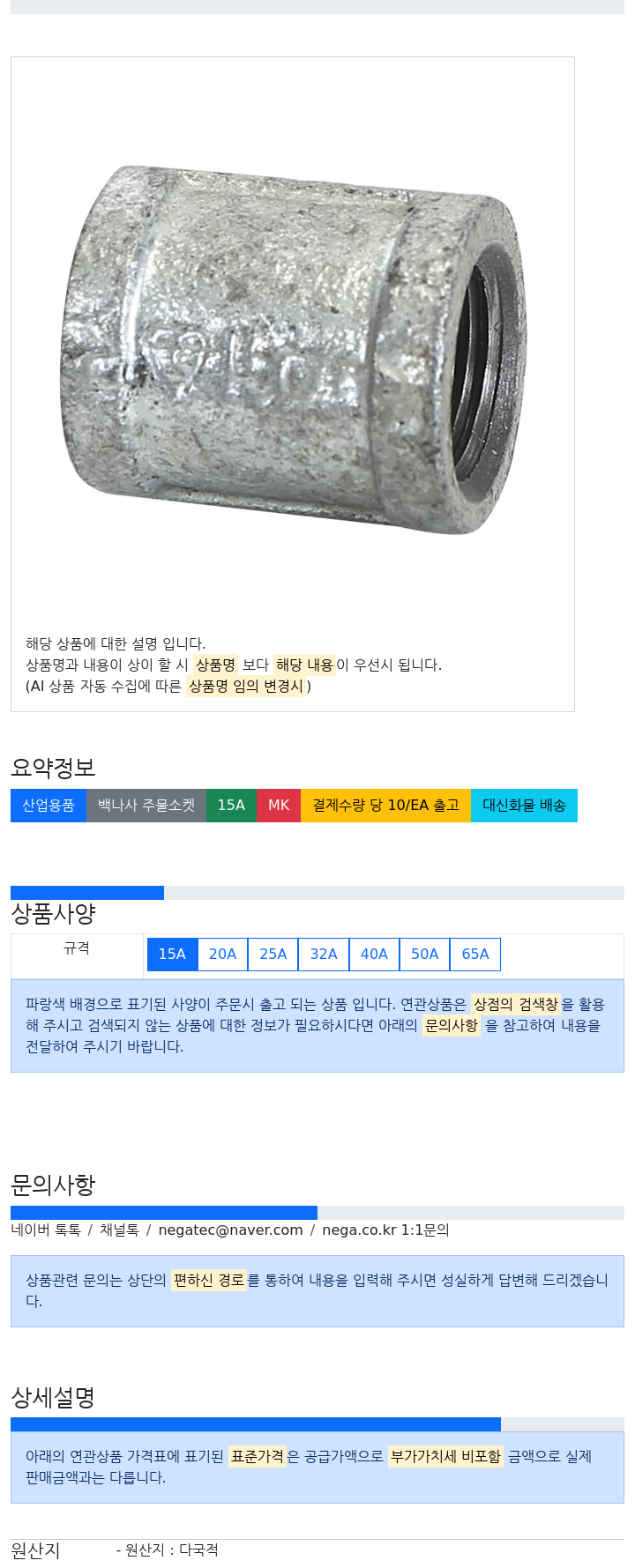635x1568 pixels.
Task: Open the 네이버 톡톡 contact option
Action: pyautogui.click(x=46, y=1230)
